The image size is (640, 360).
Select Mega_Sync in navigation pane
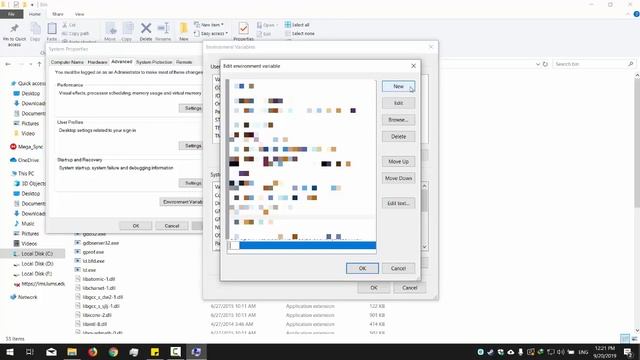click(27, 147)
